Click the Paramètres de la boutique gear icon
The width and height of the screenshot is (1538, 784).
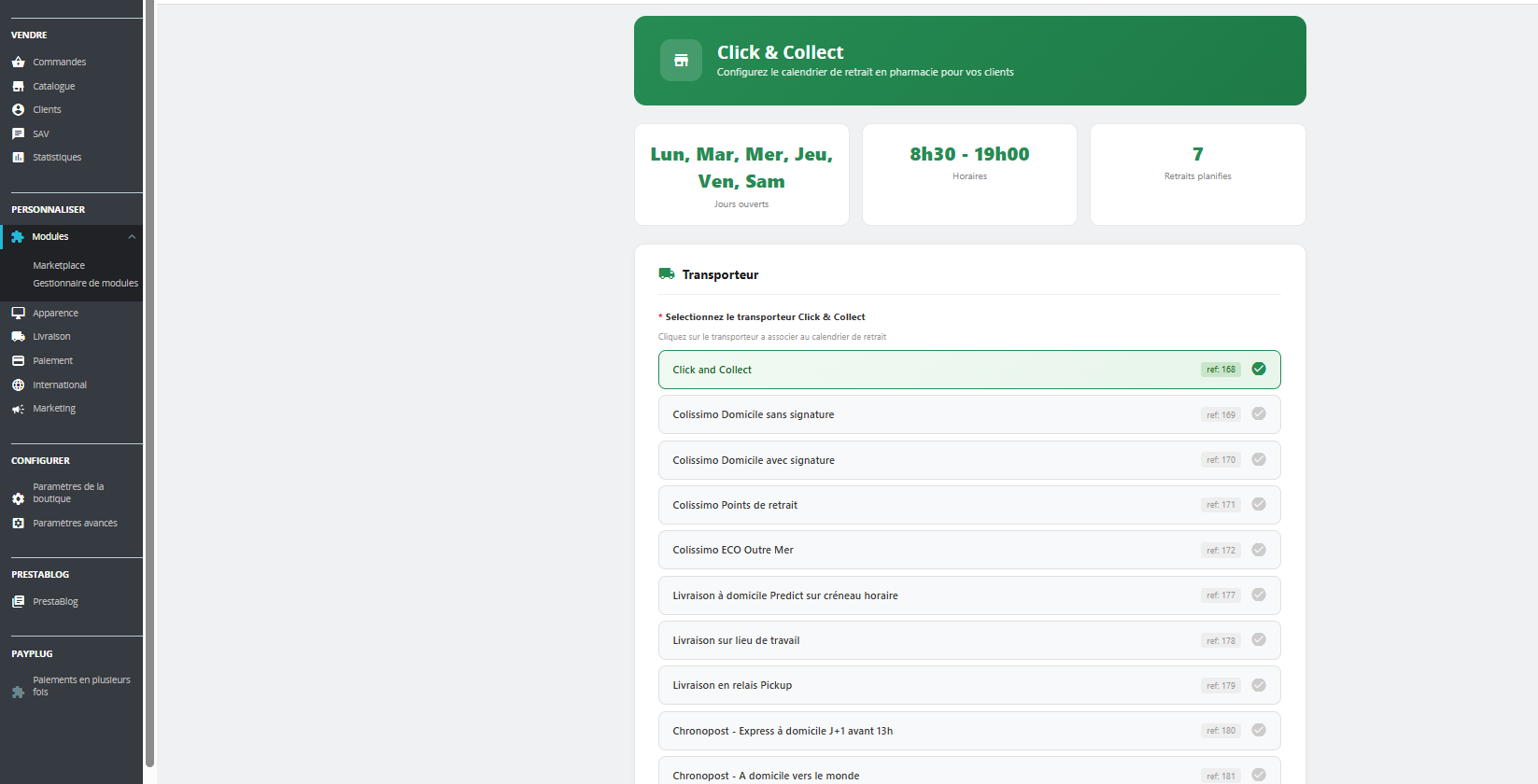click(x=18, y=499)
